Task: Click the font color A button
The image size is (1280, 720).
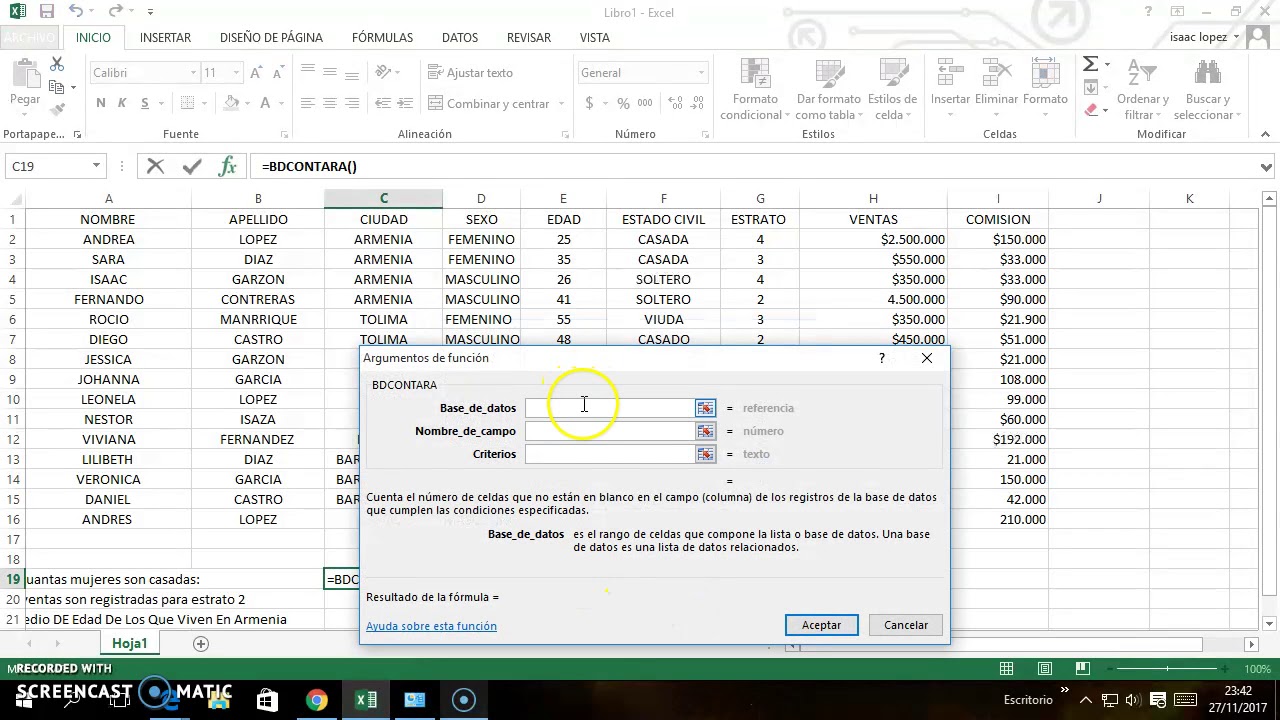Action: tap(265, 103)
